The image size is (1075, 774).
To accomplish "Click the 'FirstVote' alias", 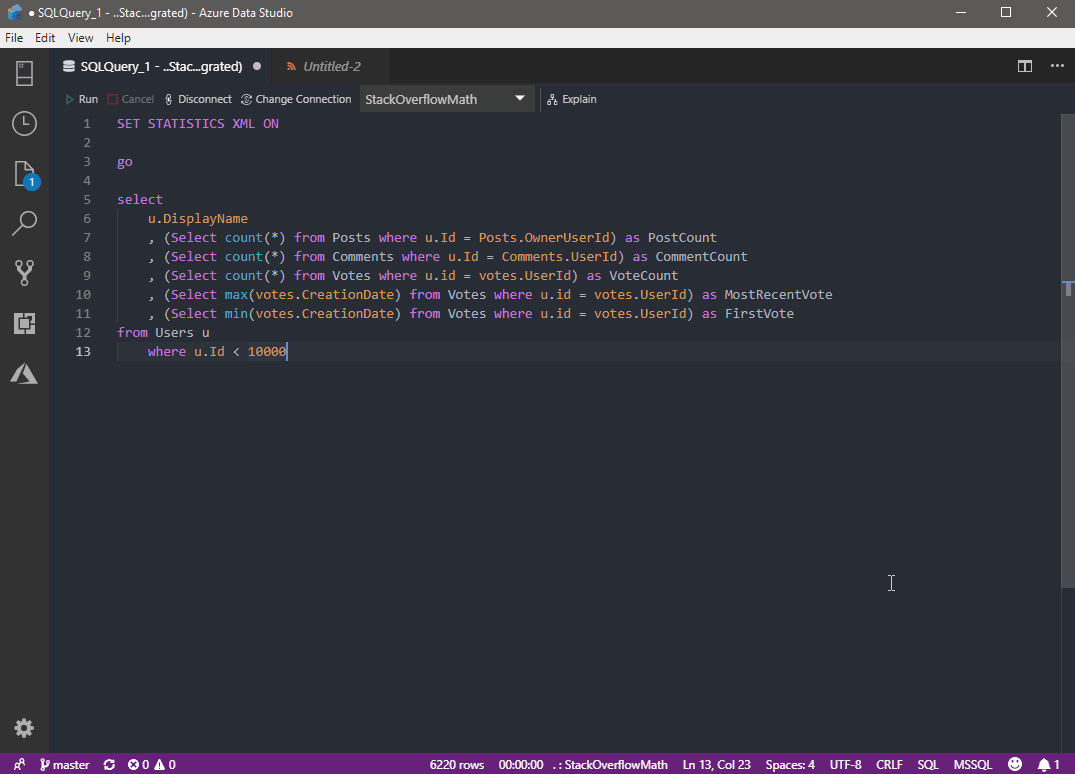I will click(759, 313).
